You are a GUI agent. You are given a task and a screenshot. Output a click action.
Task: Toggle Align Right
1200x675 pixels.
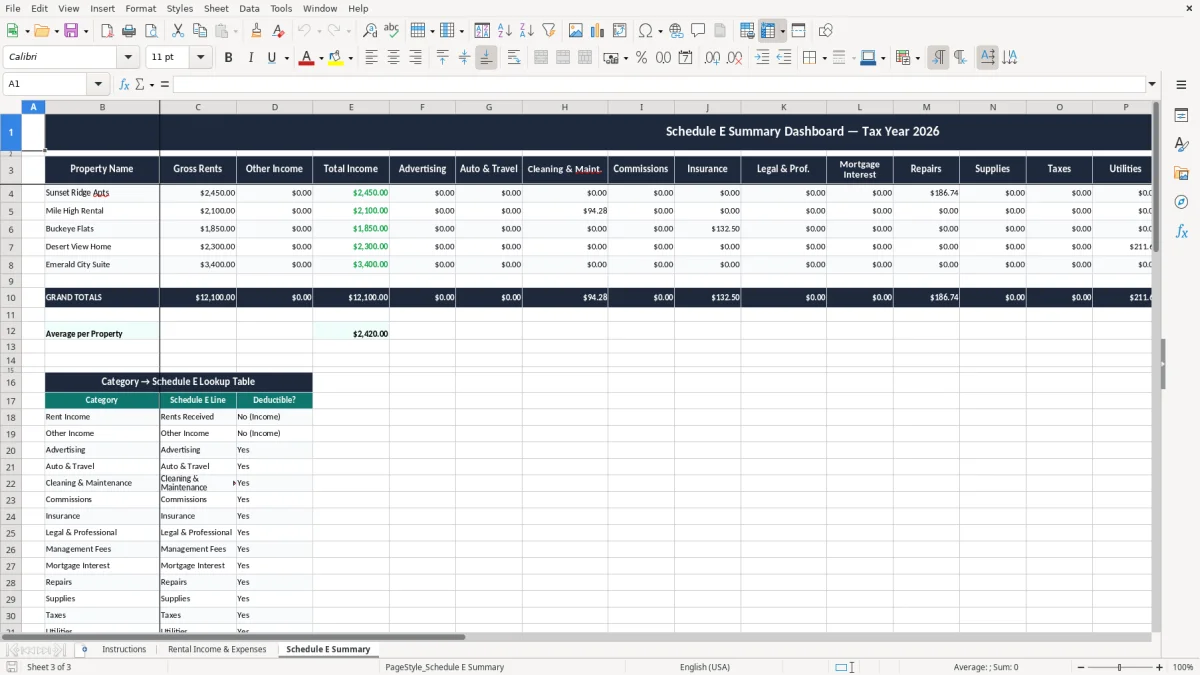point(415,58)
